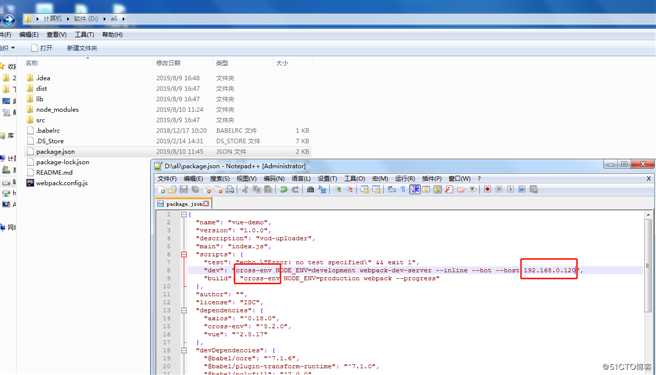Click the Replace toolbar icon
656x375 pixels.
pyautogui.click(x=322, y=190)
